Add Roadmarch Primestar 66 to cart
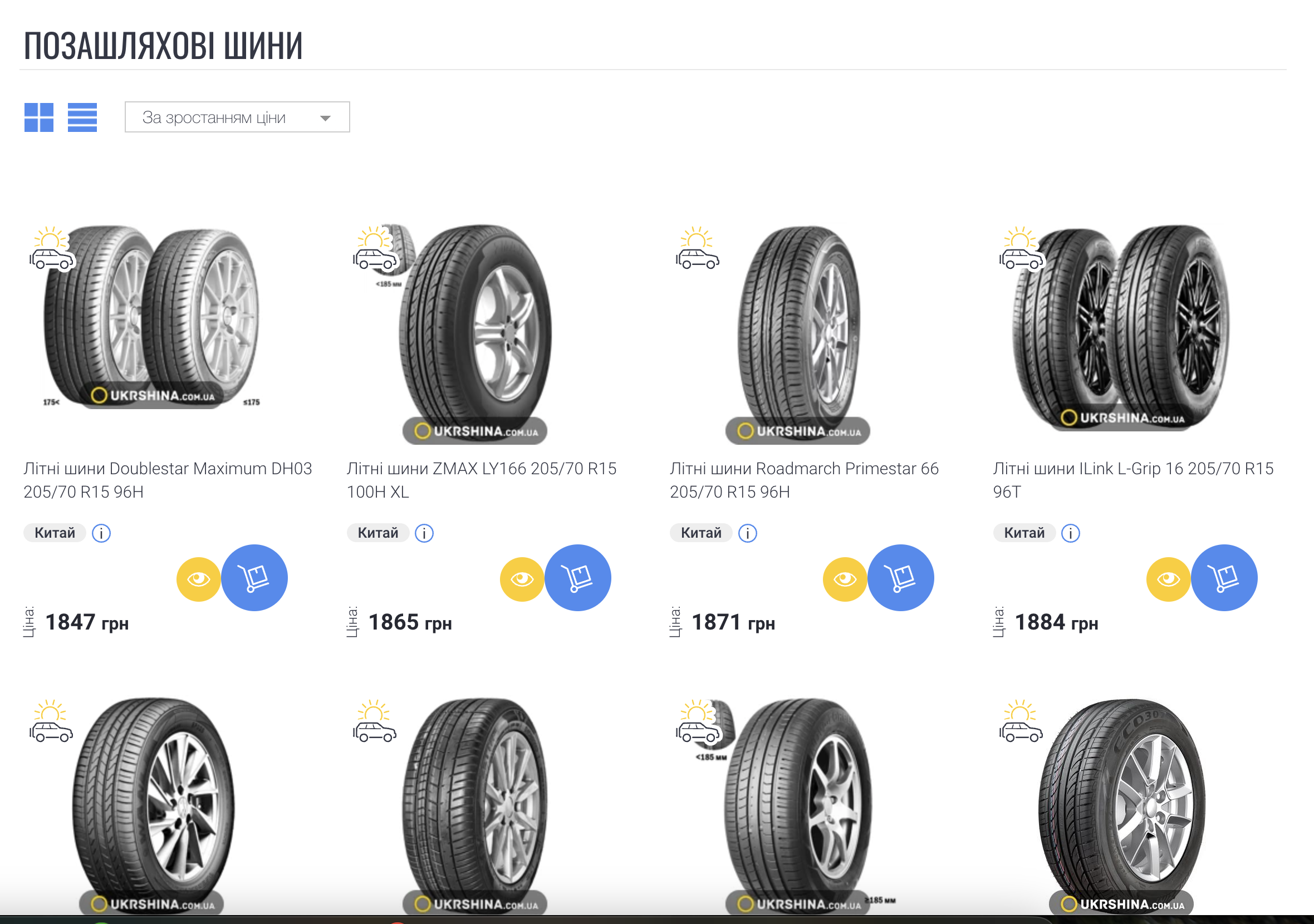 (x=900, y=577)
